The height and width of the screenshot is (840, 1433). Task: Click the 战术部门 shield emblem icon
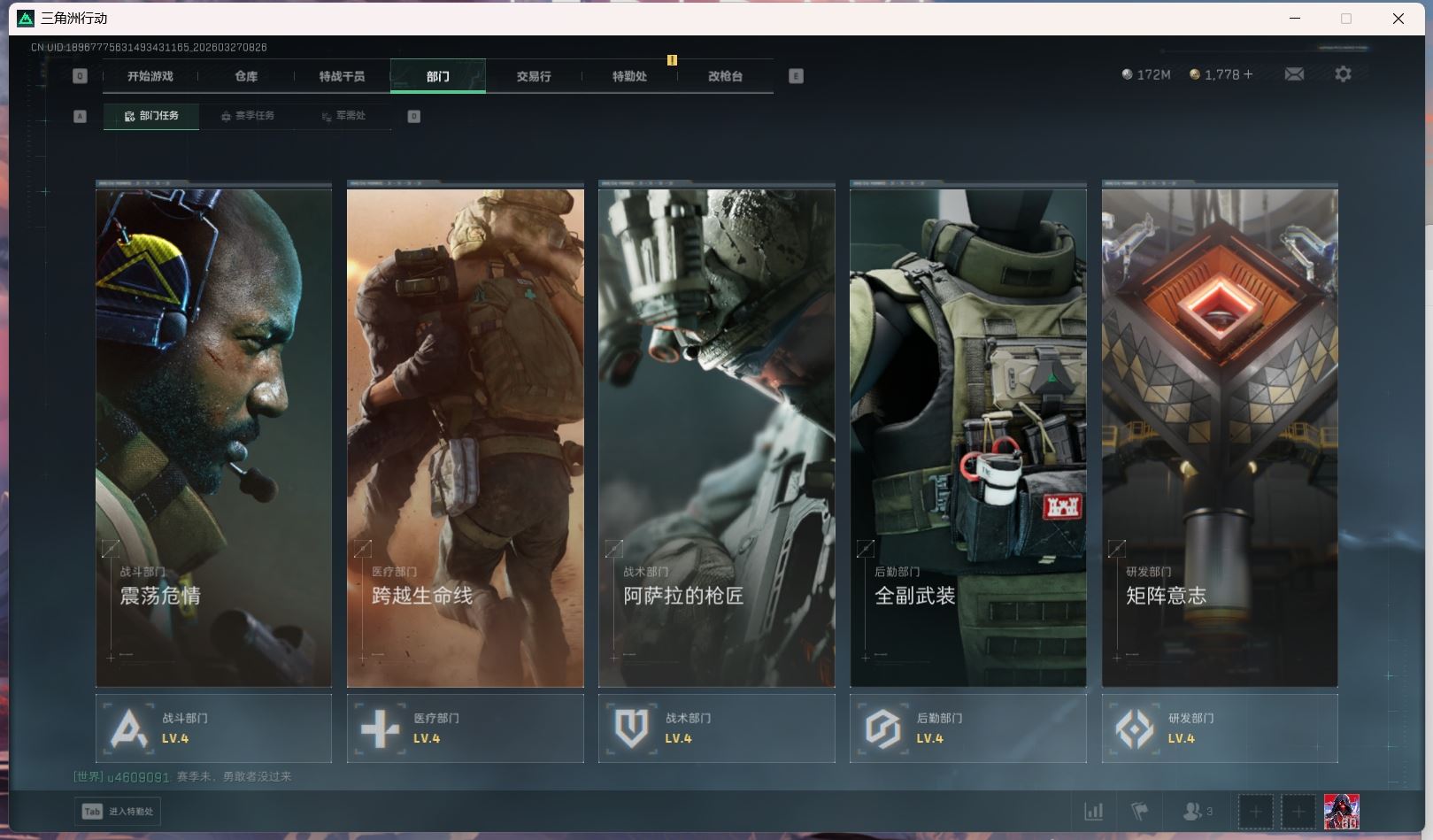[x=632, y=728]
